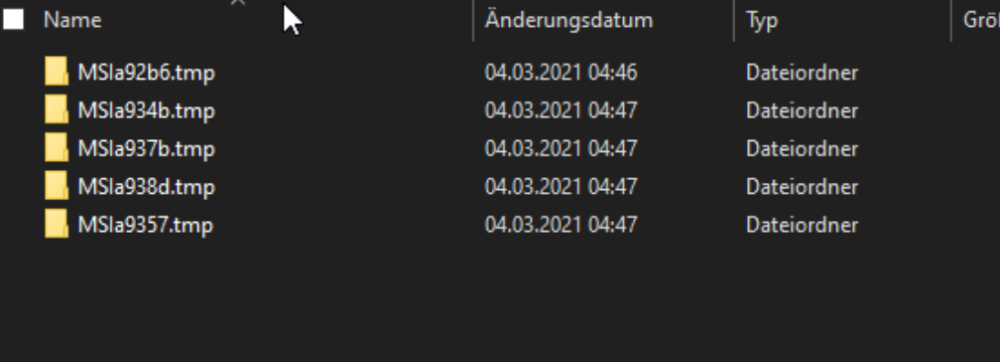
Task: Click the 04:46 date of MSIa92b6.tmp
Action: pos(612,73)
